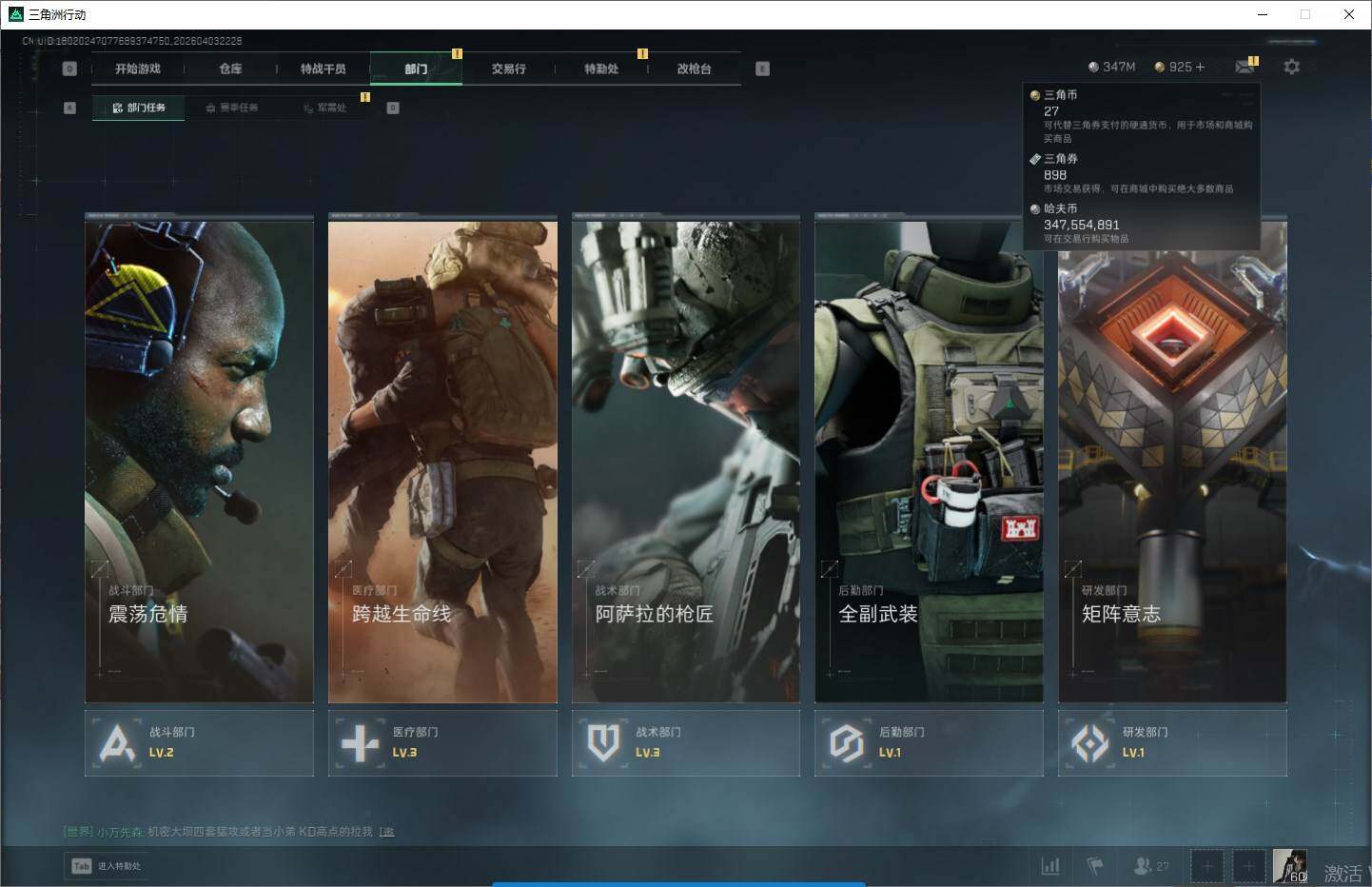
Task: Select the 军需处 sub-tab
Action: [x=325, y=108]
